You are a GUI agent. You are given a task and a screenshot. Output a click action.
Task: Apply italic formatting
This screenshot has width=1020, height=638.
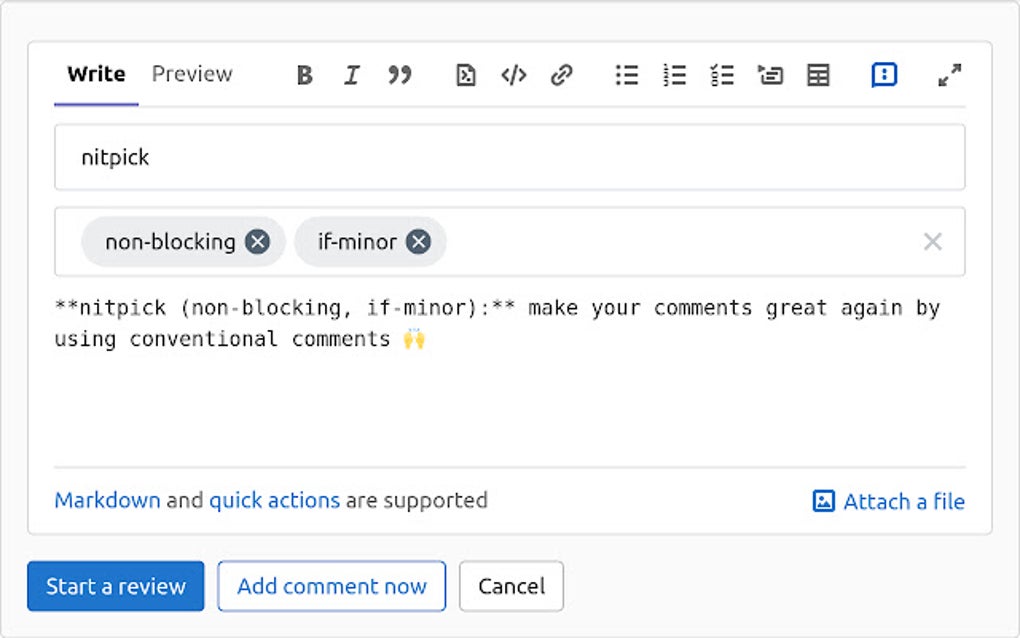pyautogui.click(x=352, y=75)
